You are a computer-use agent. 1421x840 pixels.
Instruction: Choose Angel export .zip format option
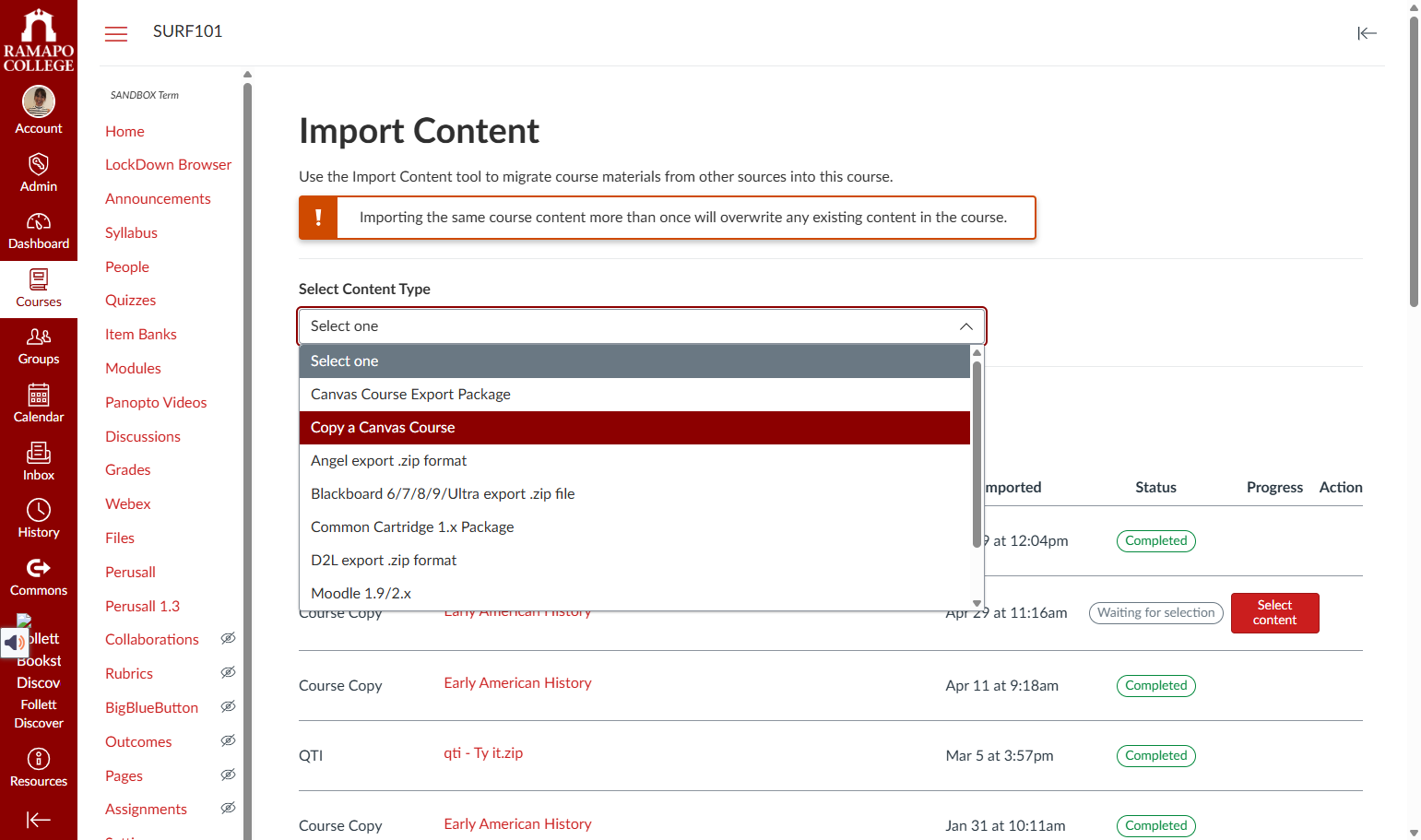coord(634,461)
